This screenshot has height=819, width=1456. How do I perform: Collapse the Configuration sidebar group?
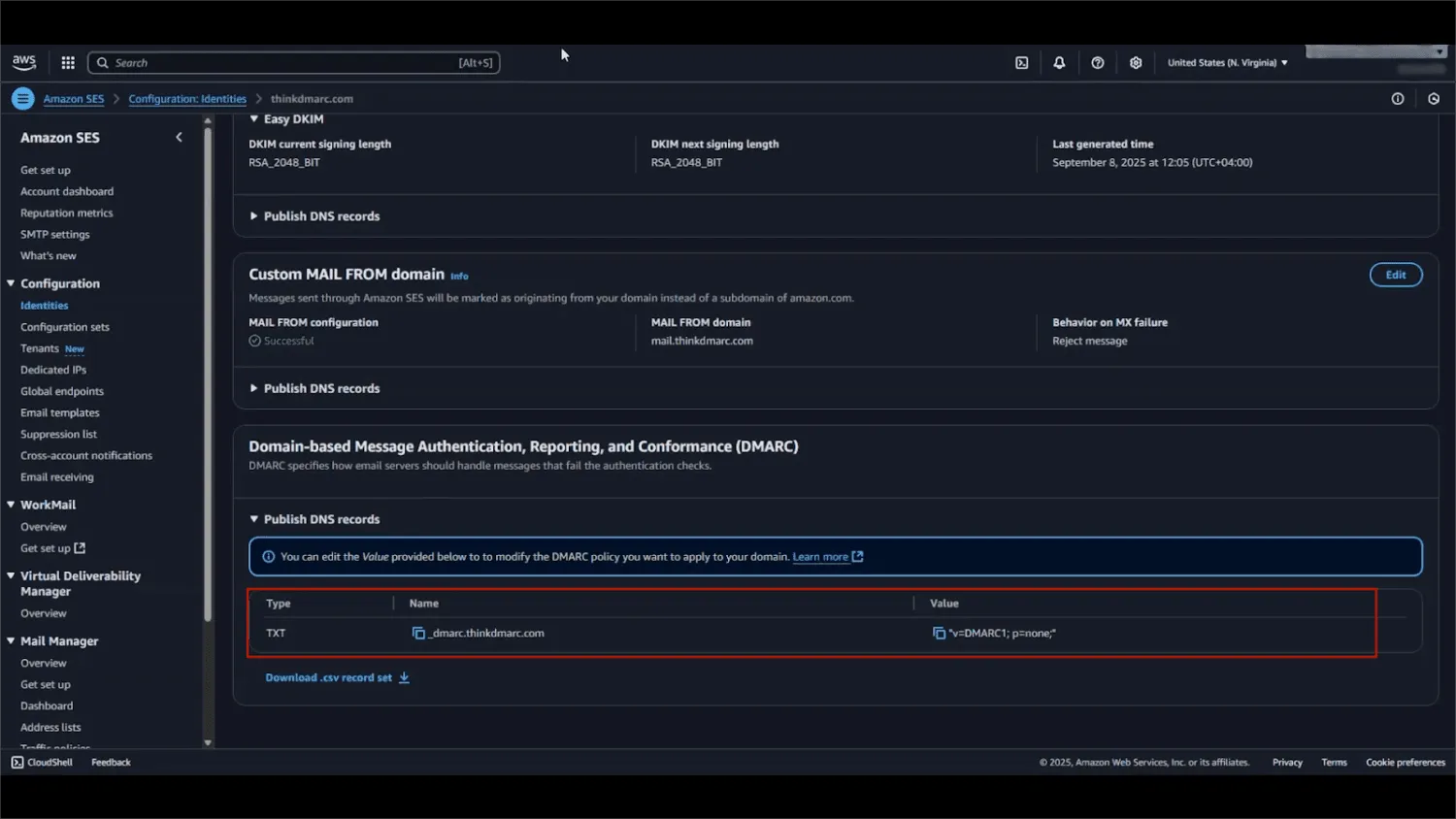tap(11, 283)
